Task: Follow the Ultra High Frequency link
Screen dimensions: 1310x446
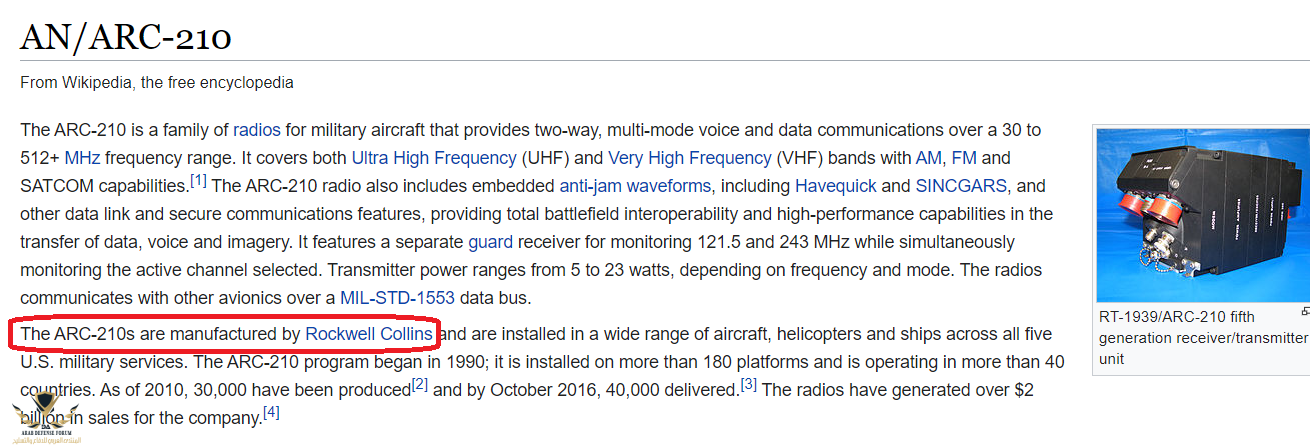Action: click(434, 158)
